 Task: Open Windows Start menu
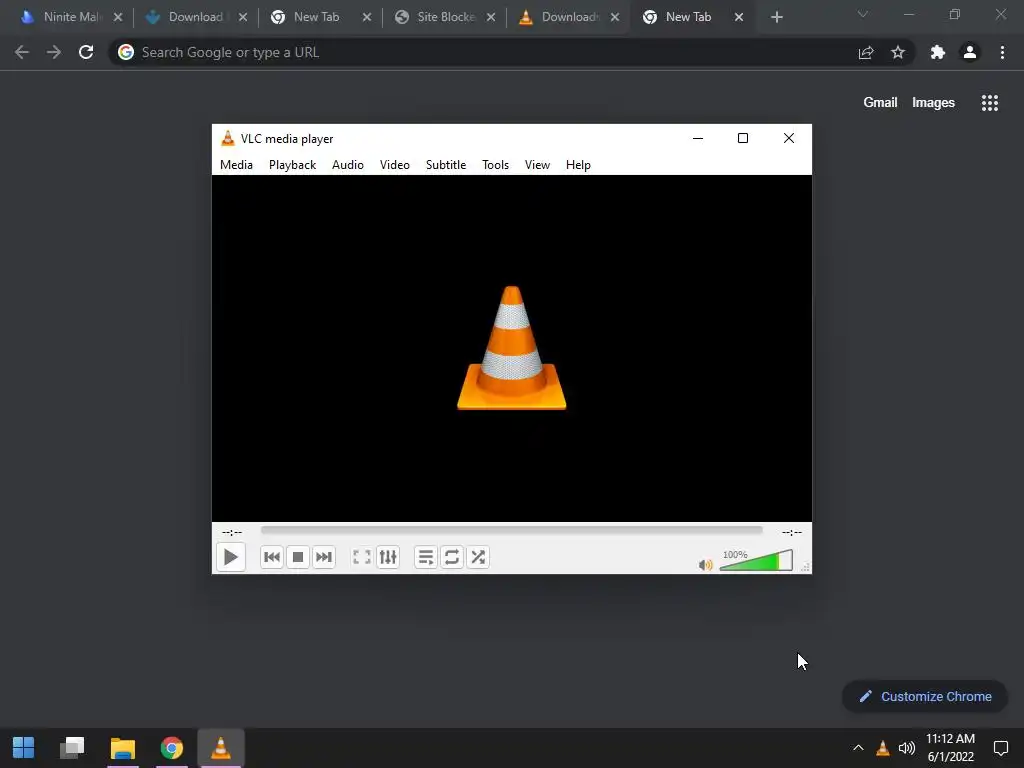pos(24,748)
